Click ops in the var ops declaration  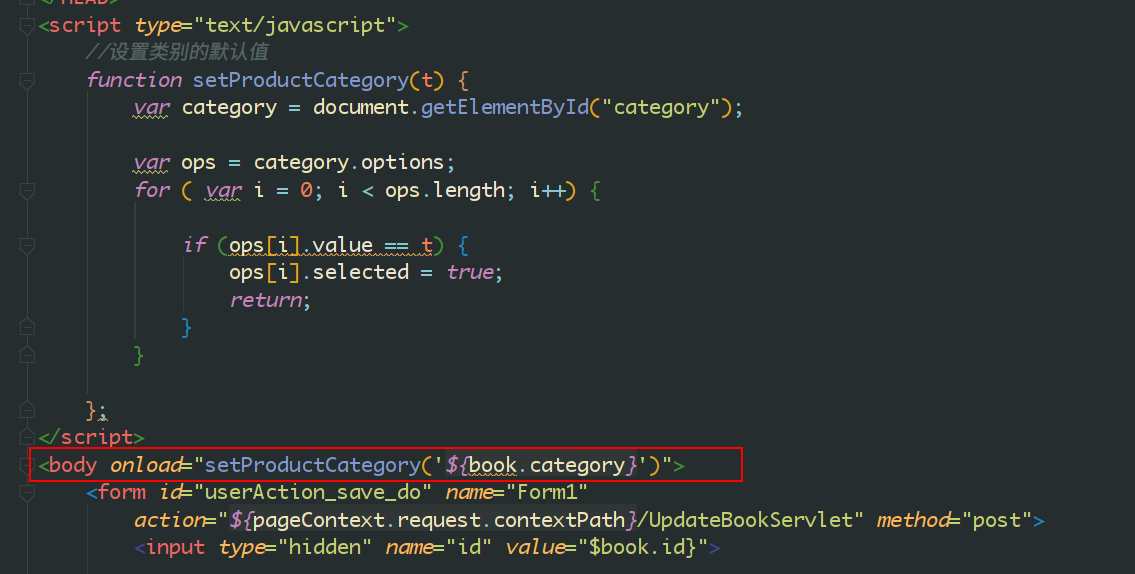tap(198, 163)
